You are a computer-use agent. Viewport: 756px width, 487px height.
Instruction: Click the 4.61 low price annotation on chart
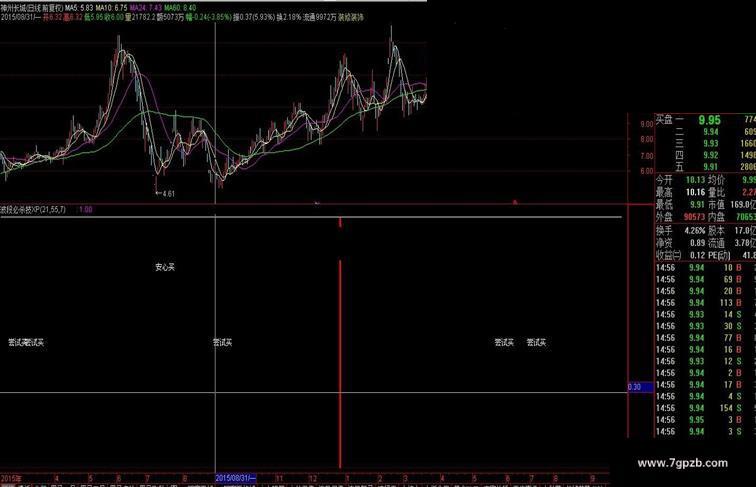[x=168, y=194]
